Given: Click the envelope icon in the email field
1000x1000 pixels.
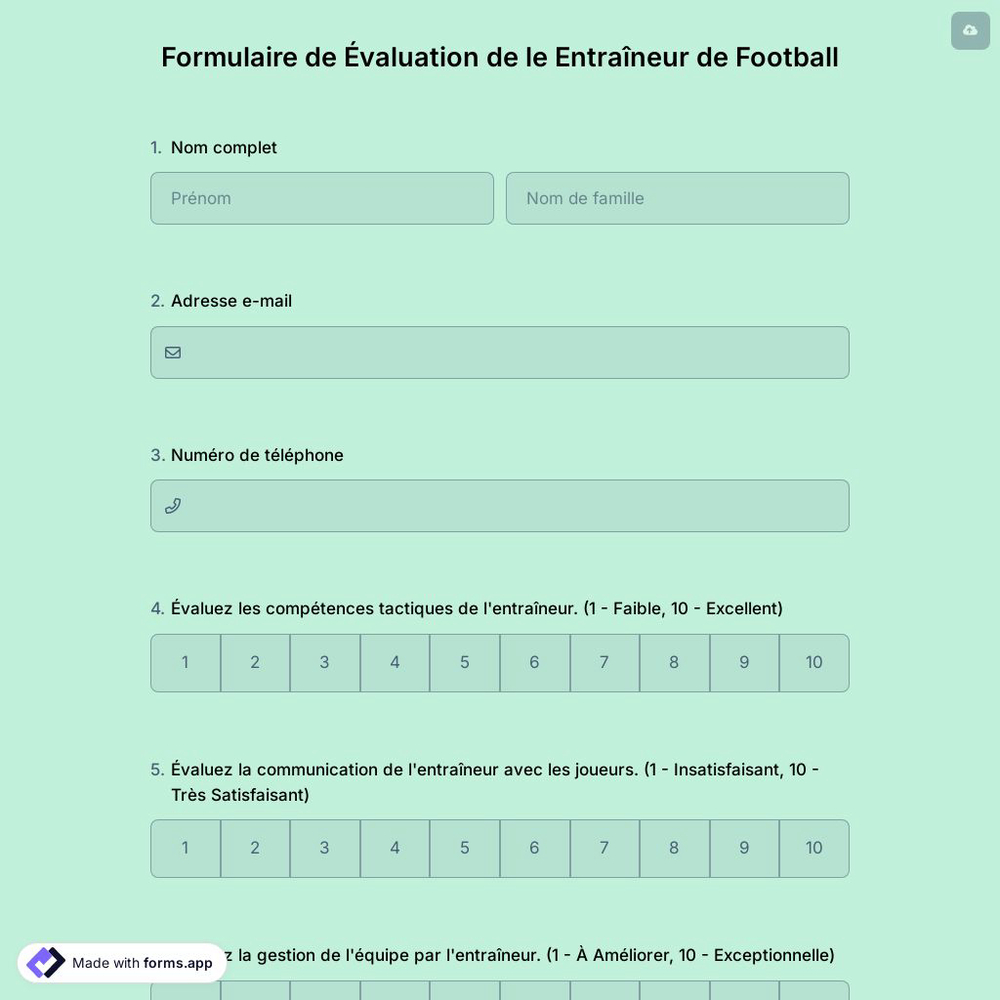Looking at the screenshot, I should click(172, 352).
